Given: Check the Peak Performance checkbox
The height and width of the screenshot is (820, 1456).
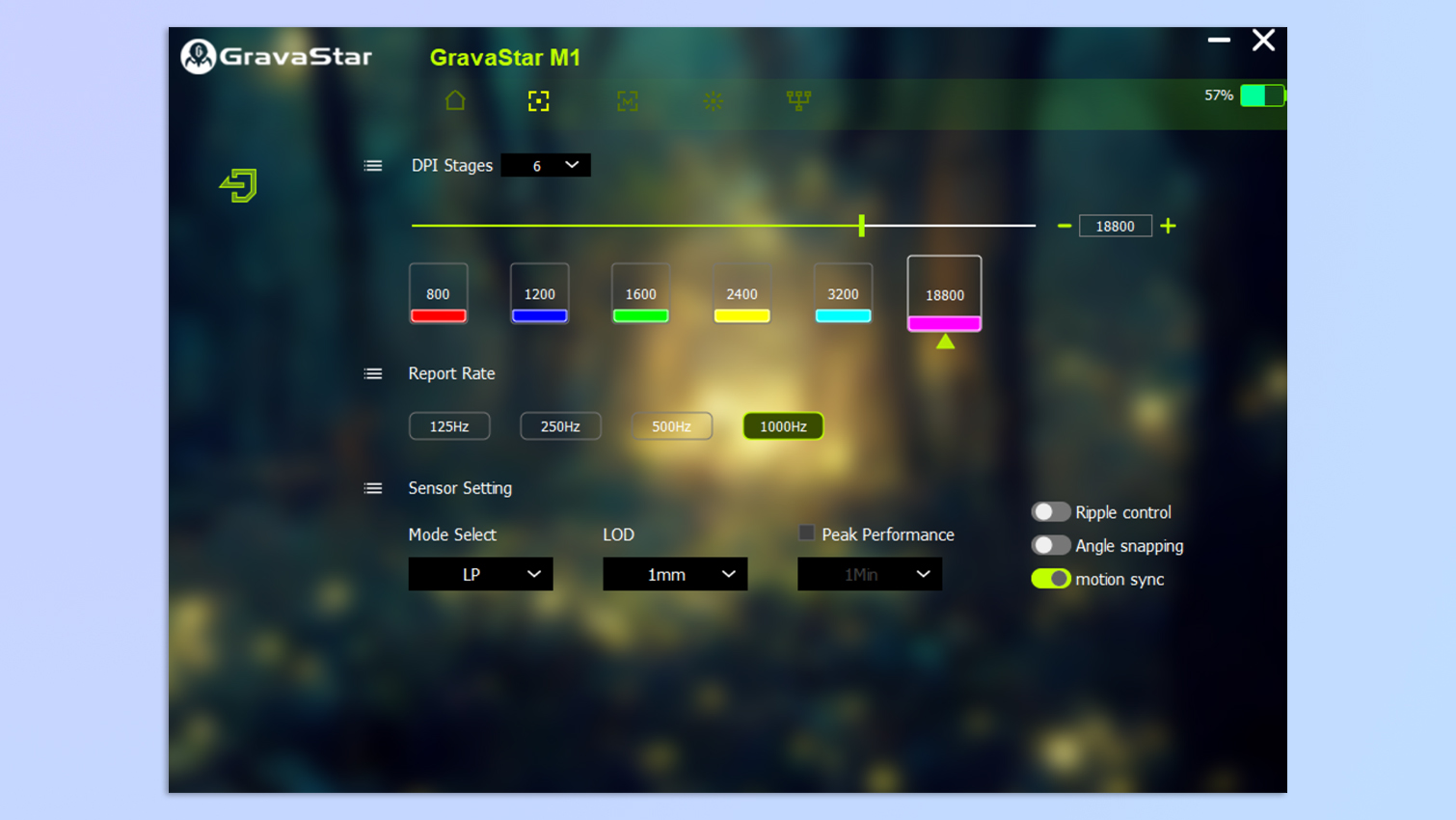Looking at the screenshot, I should 806,533.
